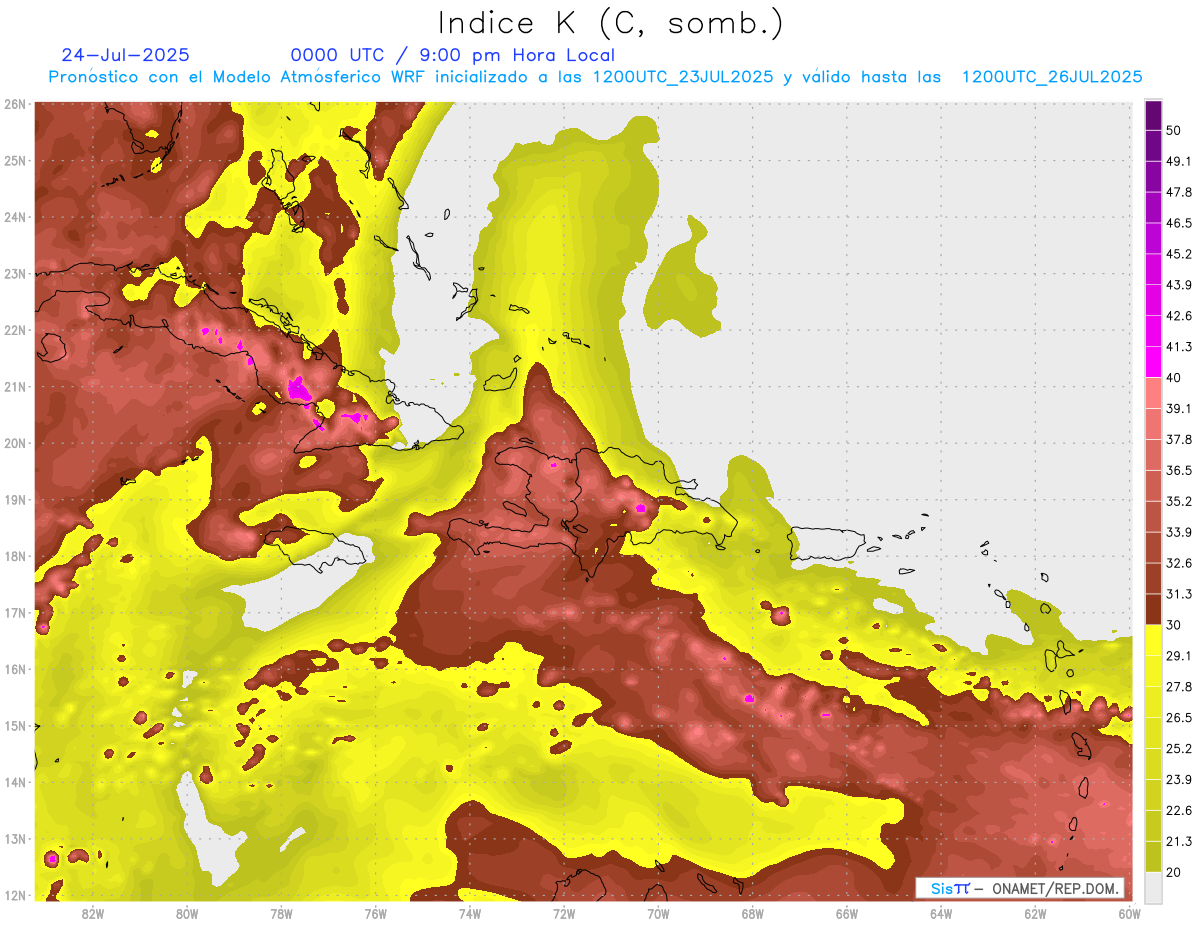Select legend value "41.3"
This screenshot has width=1200, height=927.
coord(1179,347)
